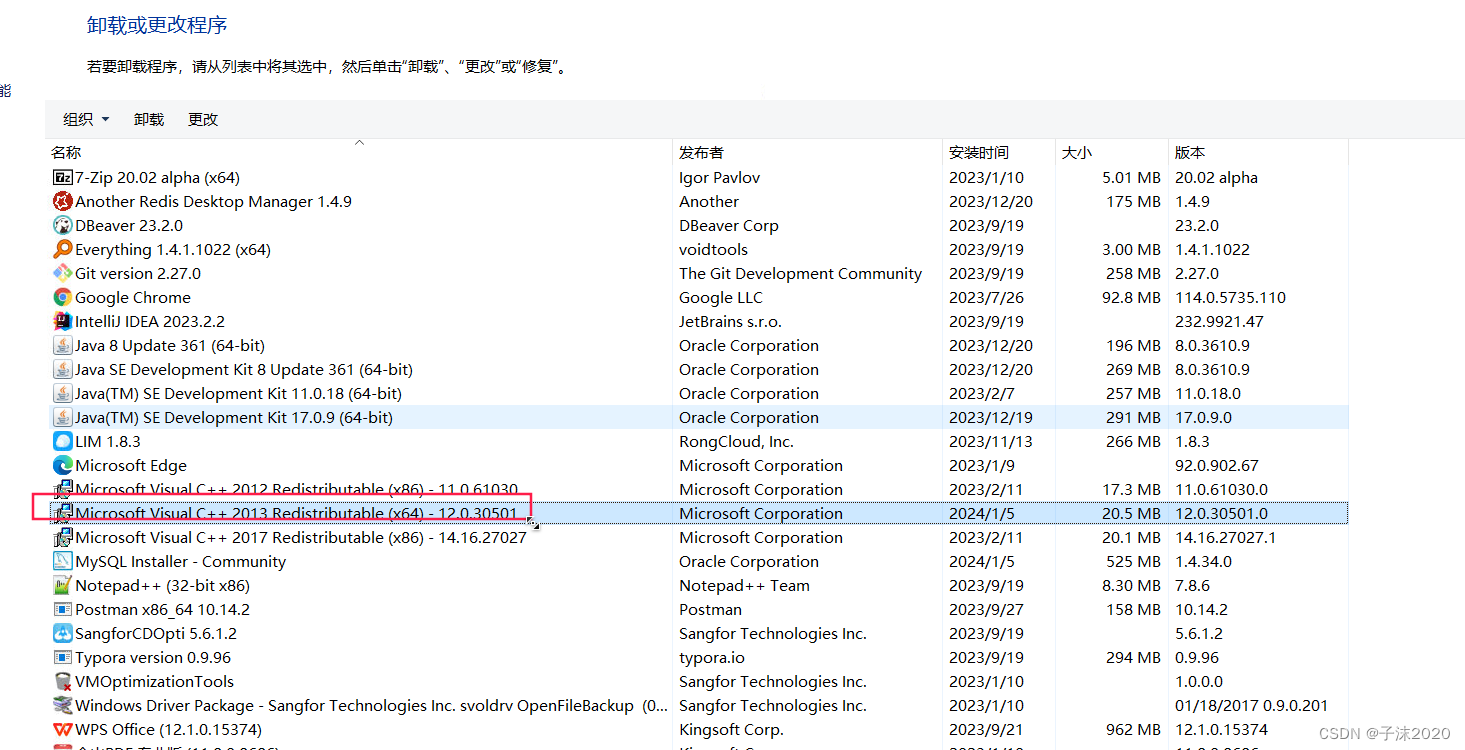Click the Microsoft Edge icon
Screen dimensions: 1465x750
click(x=63, y=465)
